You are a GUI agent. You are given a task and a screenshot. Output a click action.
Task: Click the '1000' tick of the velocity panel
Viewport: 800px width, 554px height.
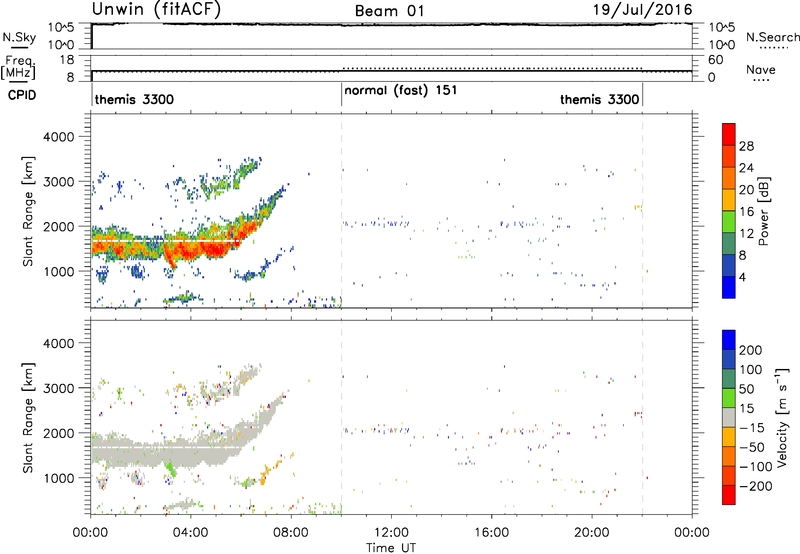pos(59,478)
